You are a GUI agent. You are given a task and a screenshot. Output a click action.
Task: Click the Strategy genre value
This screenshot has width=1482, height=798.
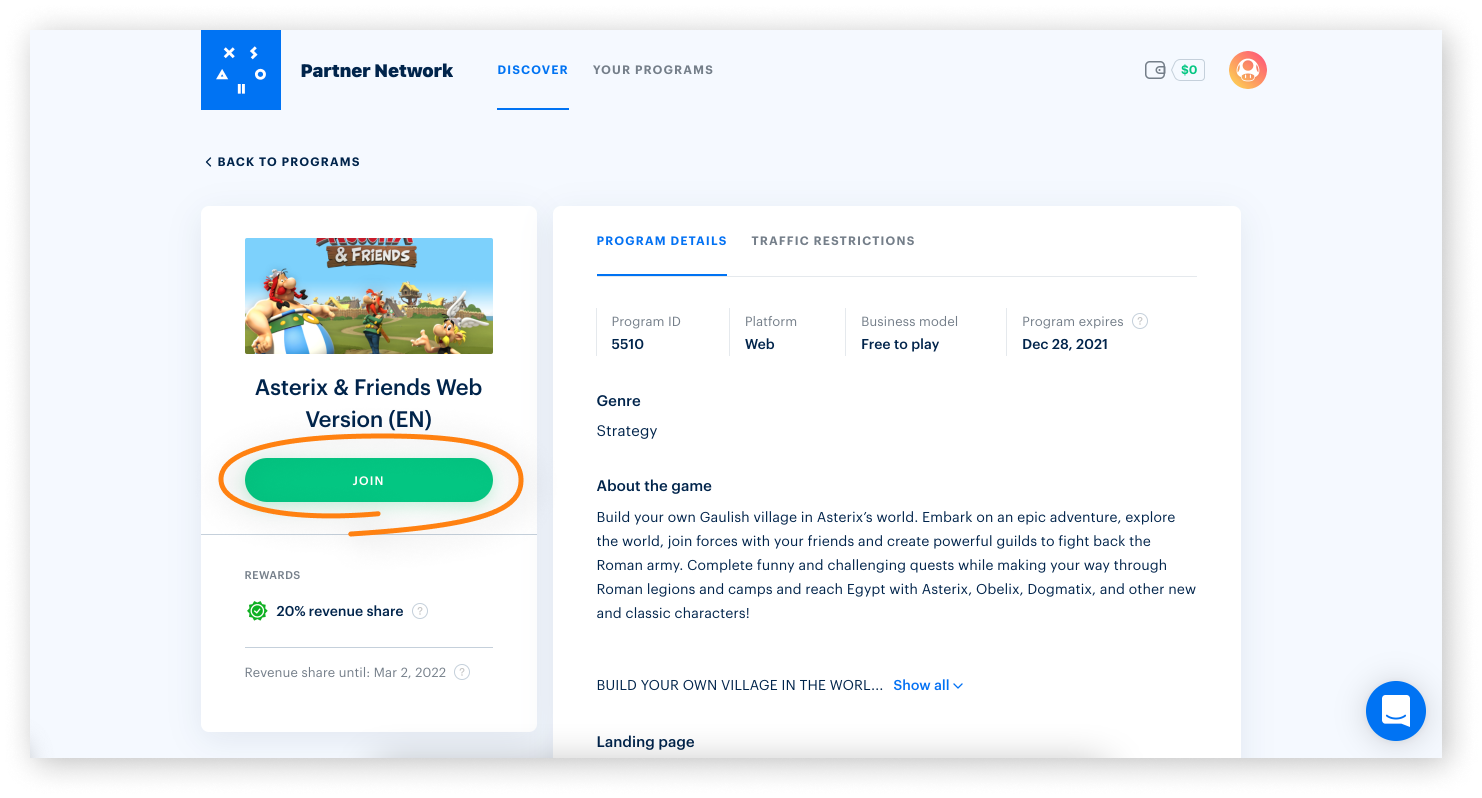coord(627,431)
